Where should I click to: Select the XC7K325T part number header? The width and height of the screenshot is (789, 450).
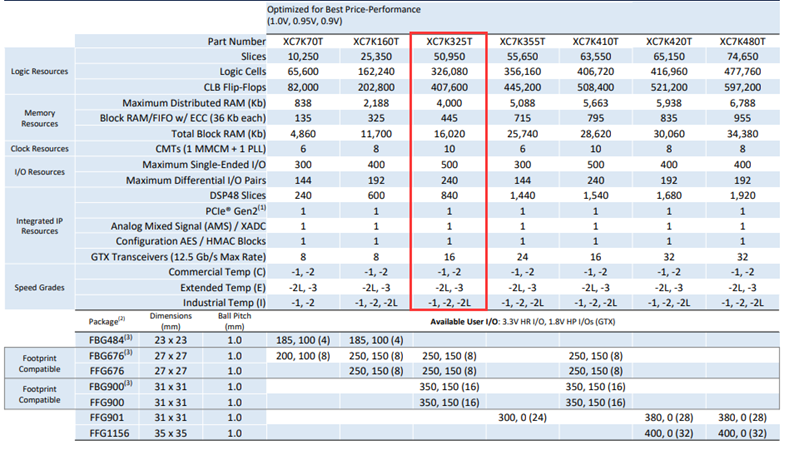tap(449, 41)
